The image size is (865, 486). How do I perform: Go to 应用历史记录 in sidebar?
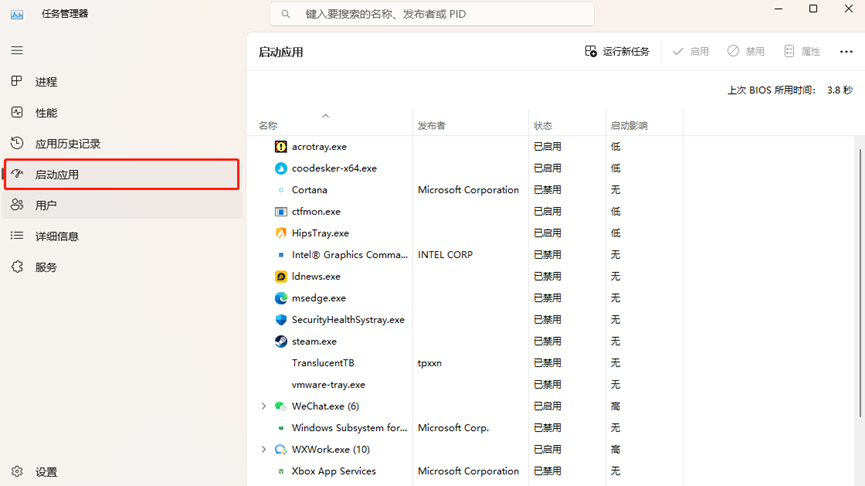(67, 144)
